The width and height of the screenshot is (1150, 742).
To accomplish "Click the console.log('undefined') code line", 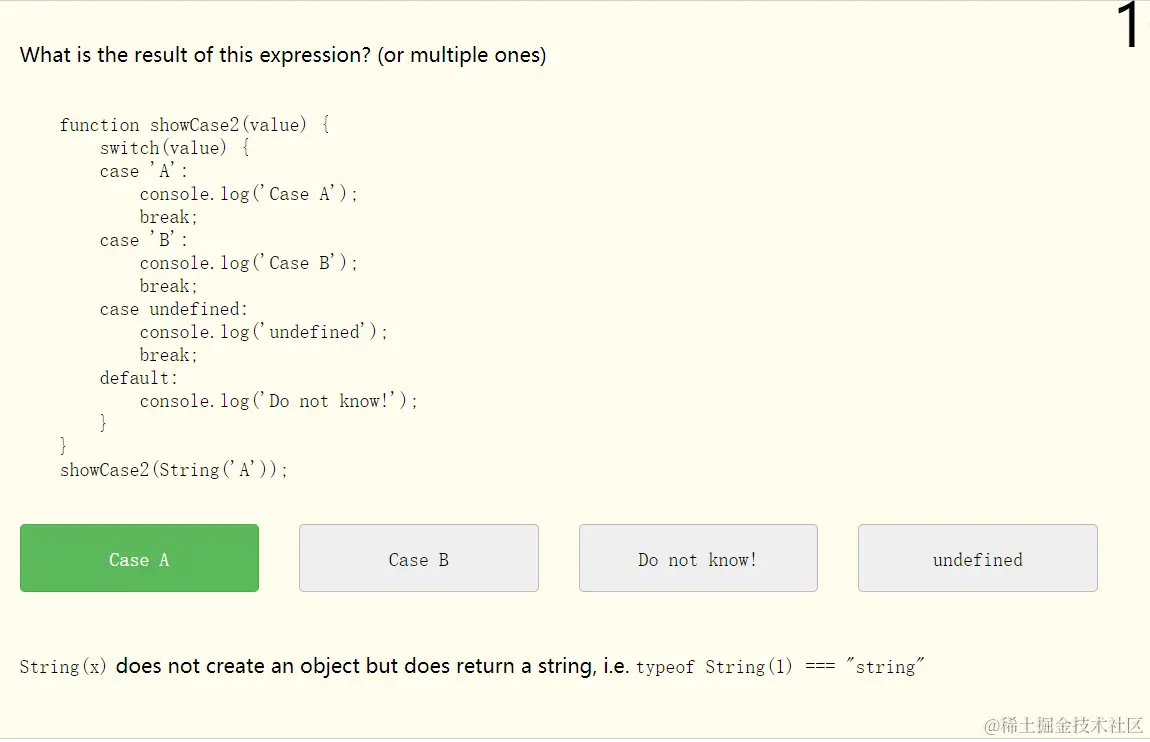I will click(263, 332).
